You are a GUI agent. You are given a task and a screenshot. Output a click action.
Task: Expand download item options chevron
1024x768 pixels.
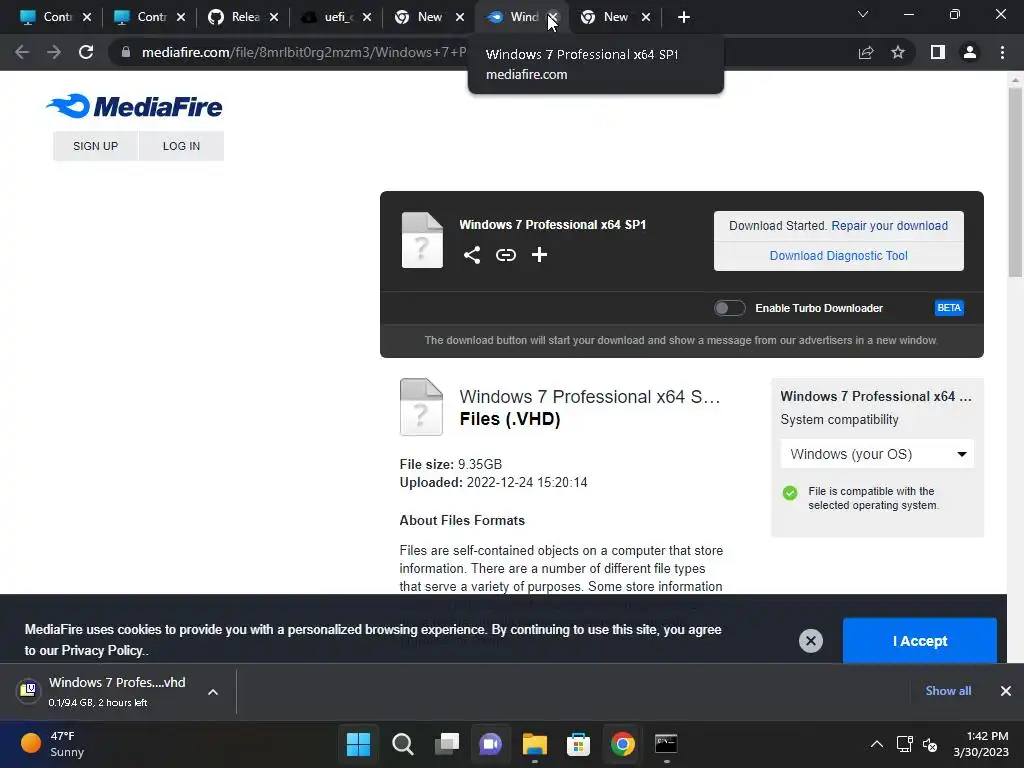(213, 692)
